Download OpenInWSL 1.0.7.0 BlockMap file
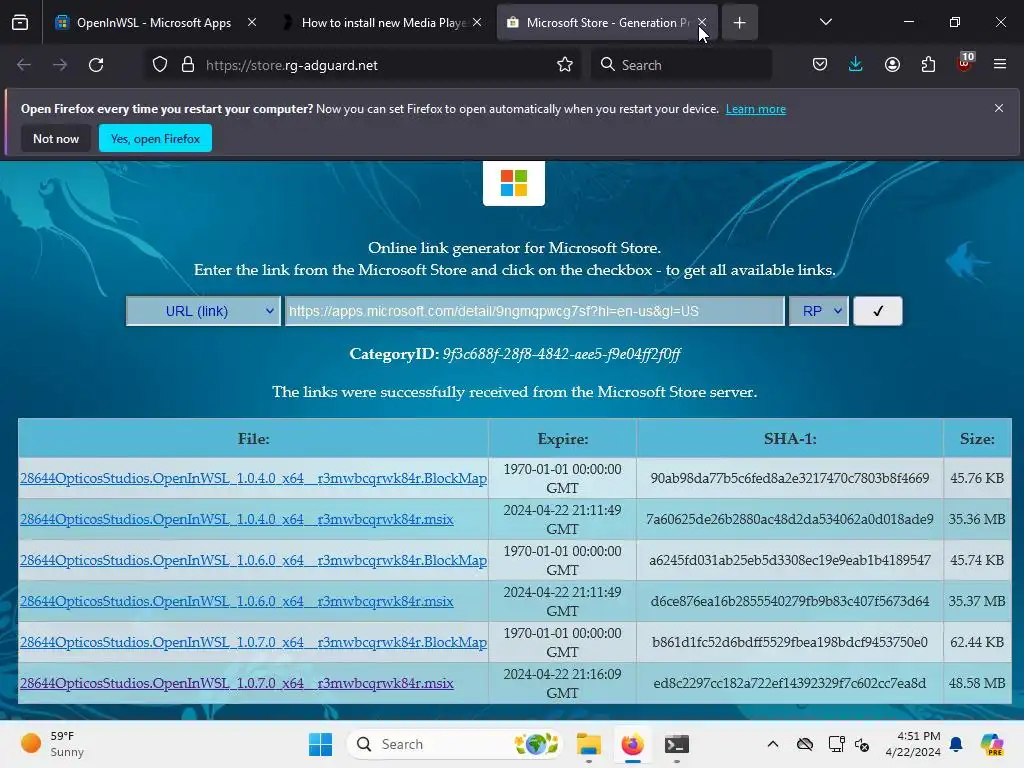1024x768 pixels. tap(253, 642)
